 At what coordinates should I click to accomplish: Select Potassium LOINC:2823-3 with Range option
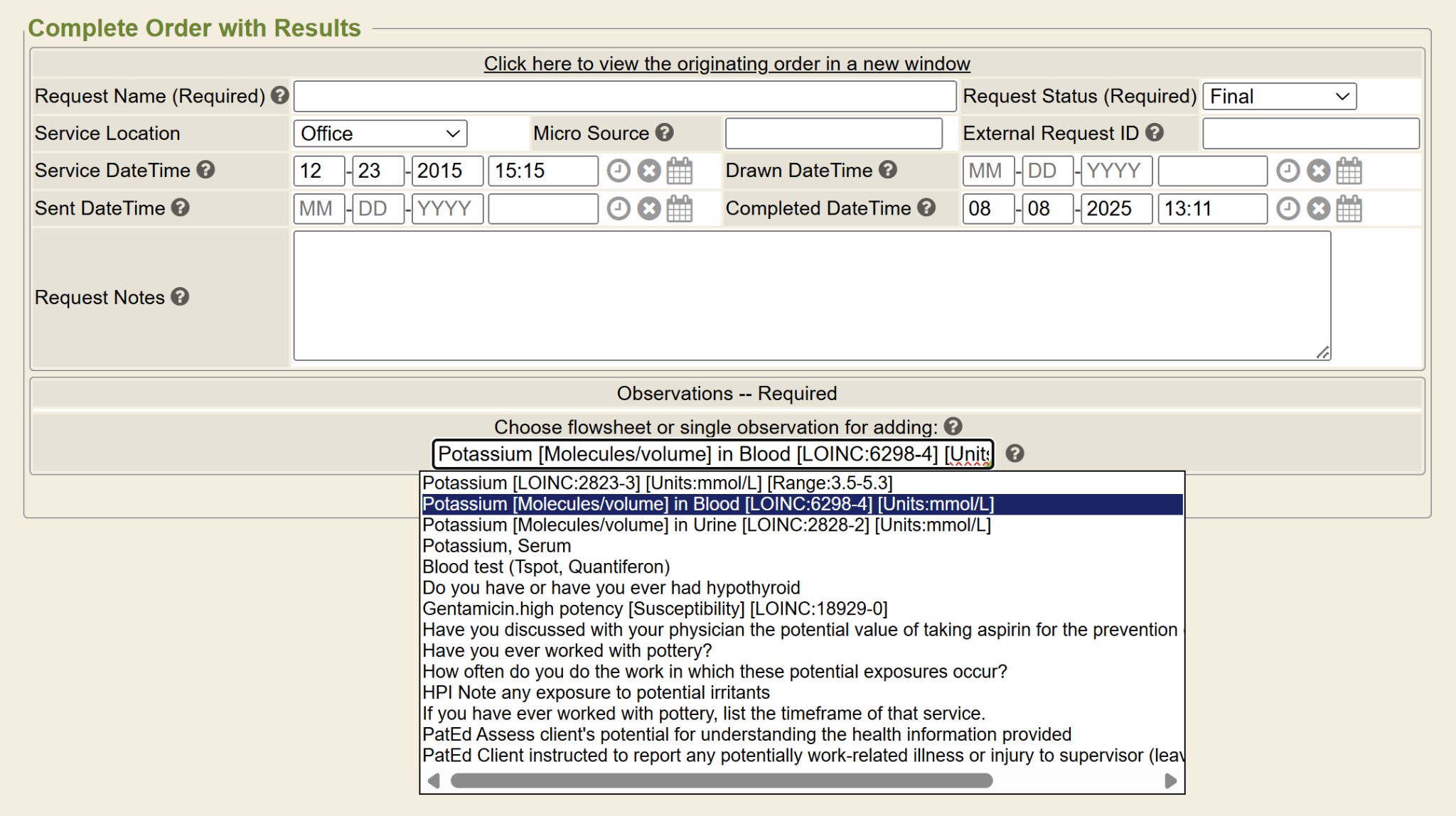pyautogui.click(x=657, y=483)
